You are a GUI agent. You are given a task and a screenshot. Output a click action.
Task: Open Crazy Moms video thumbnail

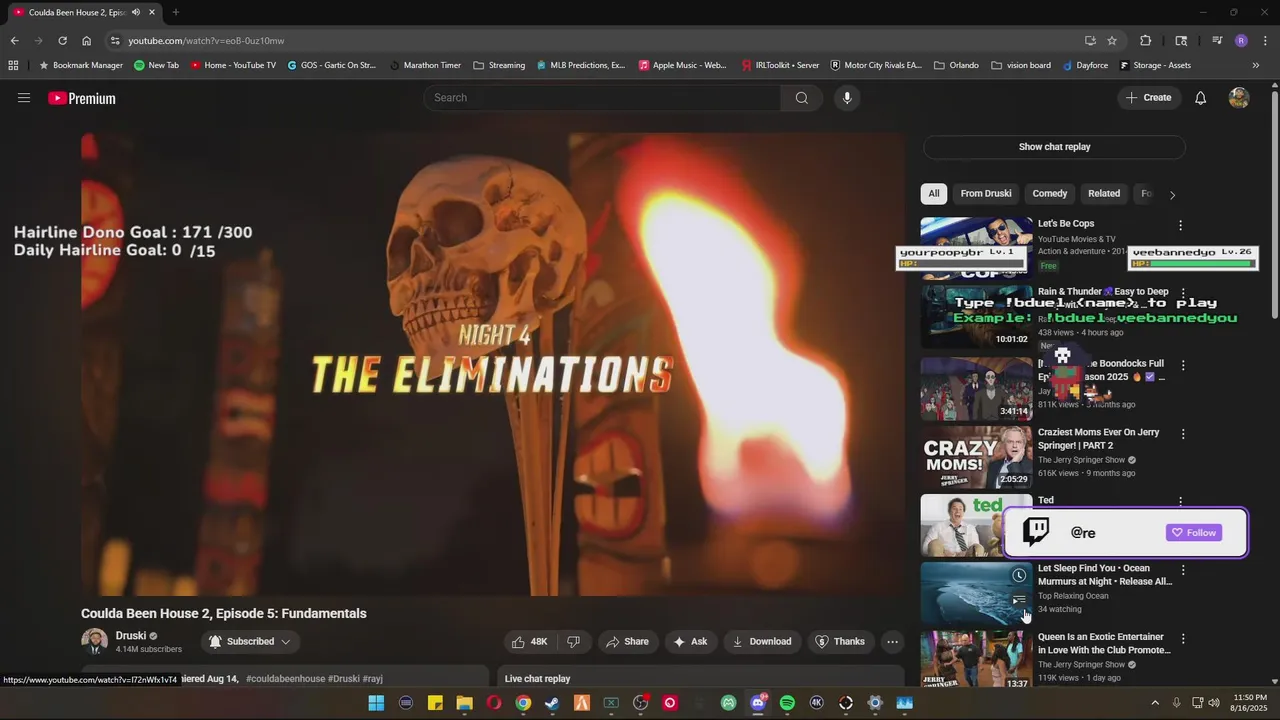pos(976,457)
